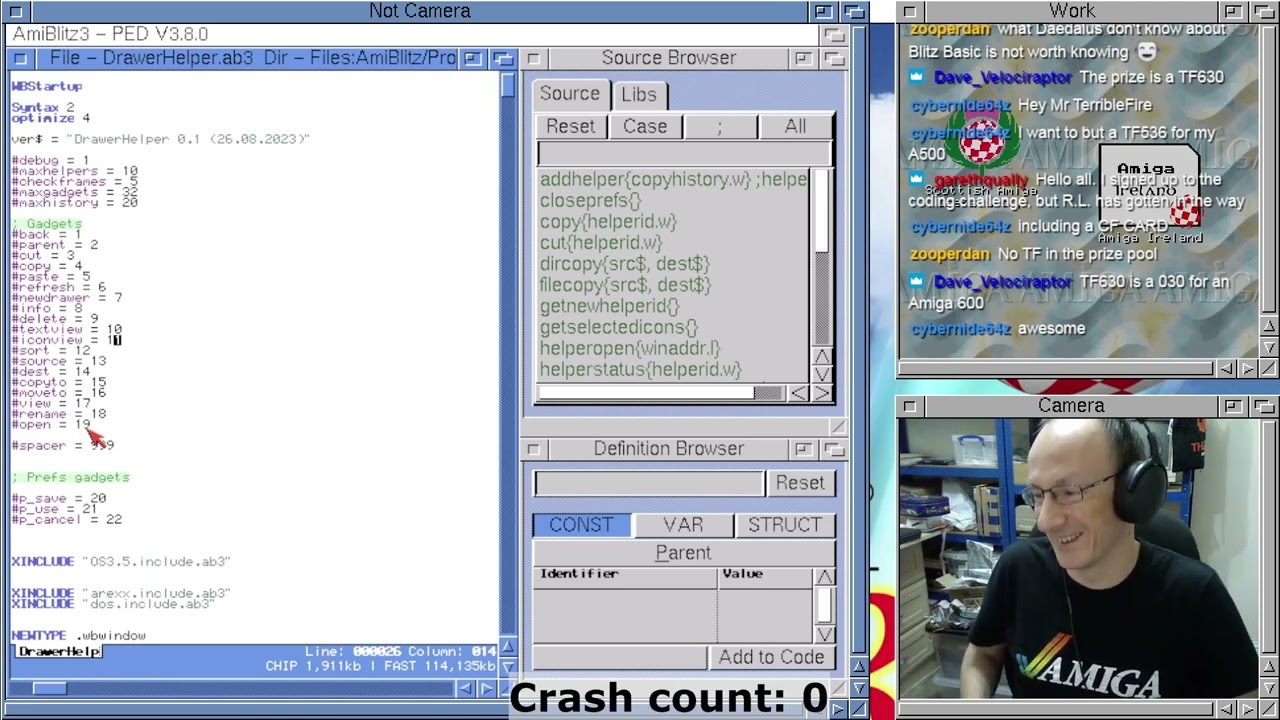
Task: Click the editor horizontal scroll-left arrow
Action: pyautogui.click(x=465, y=688)
